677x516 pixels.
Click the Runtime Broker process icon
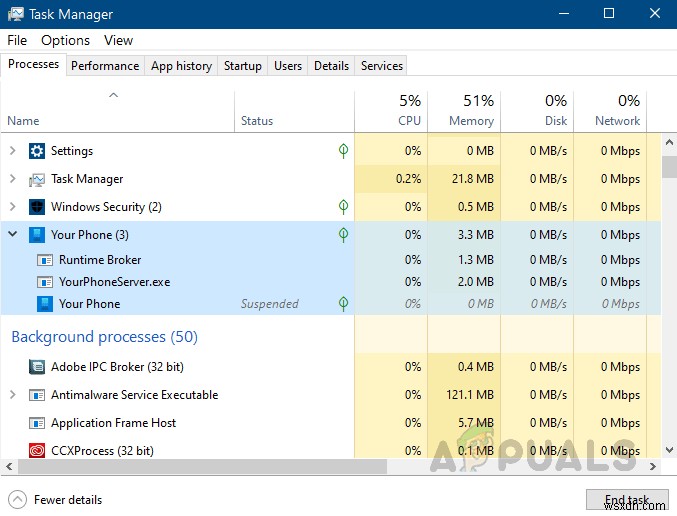(x=45, y=260)
